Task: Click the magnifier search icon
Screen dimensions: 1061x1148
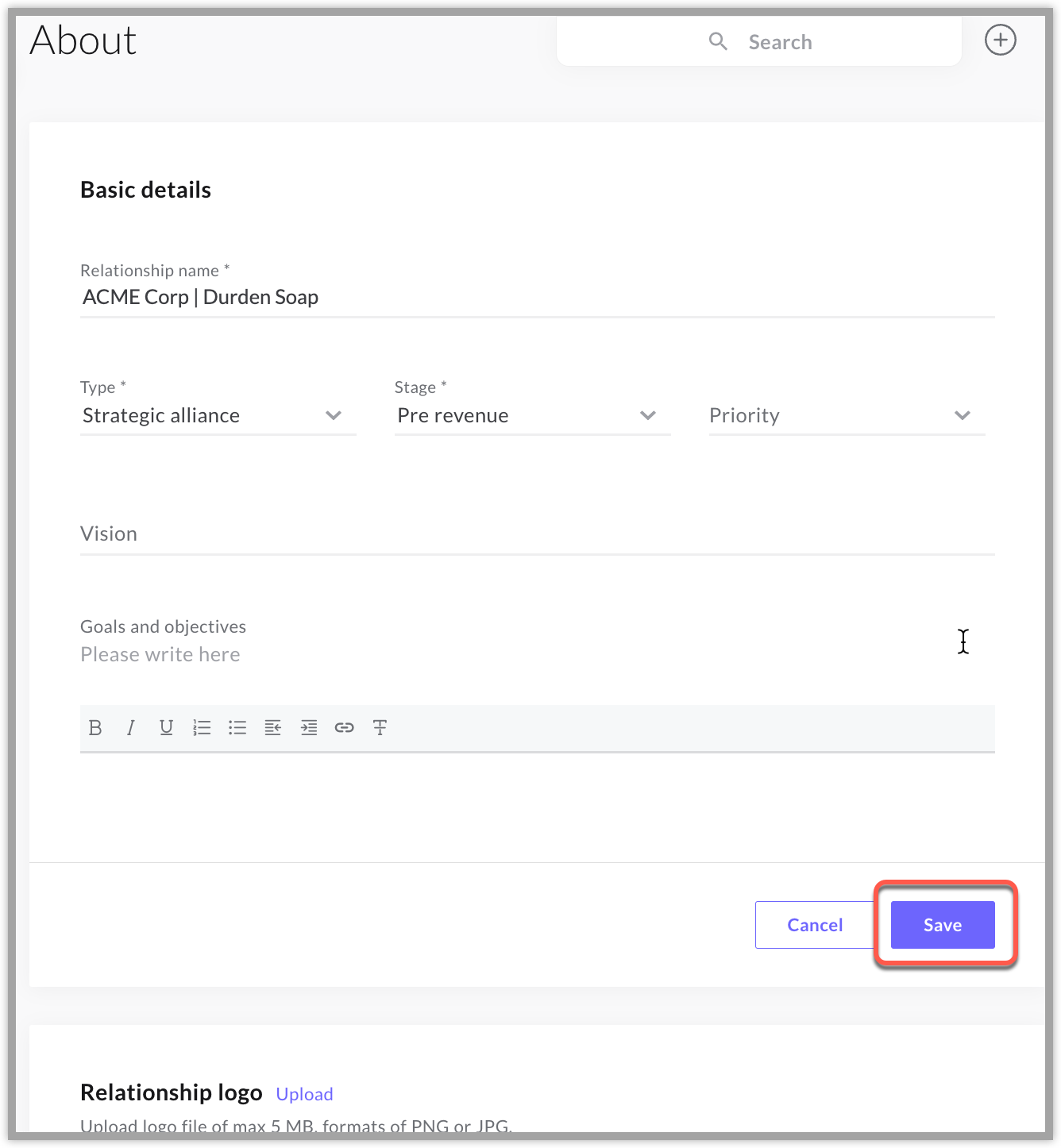Action: [718, 41]
